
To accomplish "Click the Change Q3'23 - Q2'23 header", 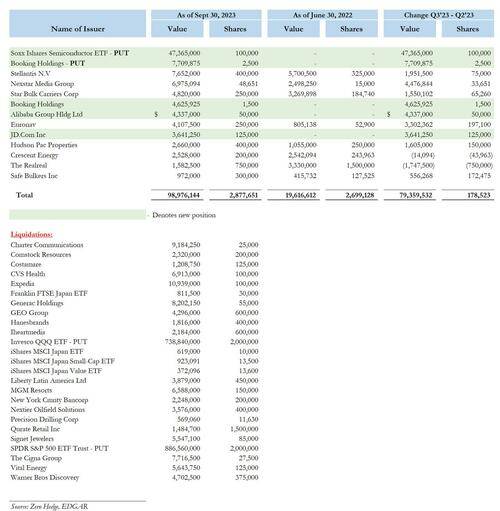I will pos(439,15).
